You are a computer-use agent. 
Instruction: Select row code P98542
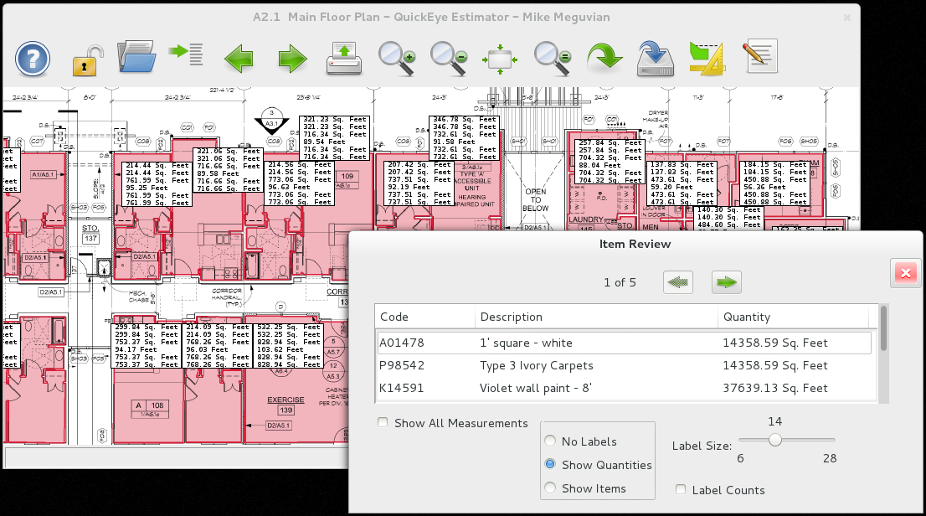click(402, 365)
